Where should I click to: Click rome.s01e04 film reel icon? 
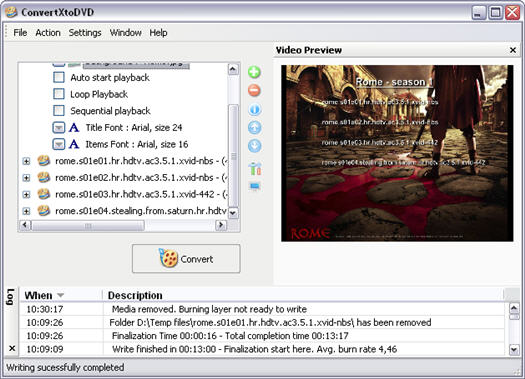tap(44, 211)
